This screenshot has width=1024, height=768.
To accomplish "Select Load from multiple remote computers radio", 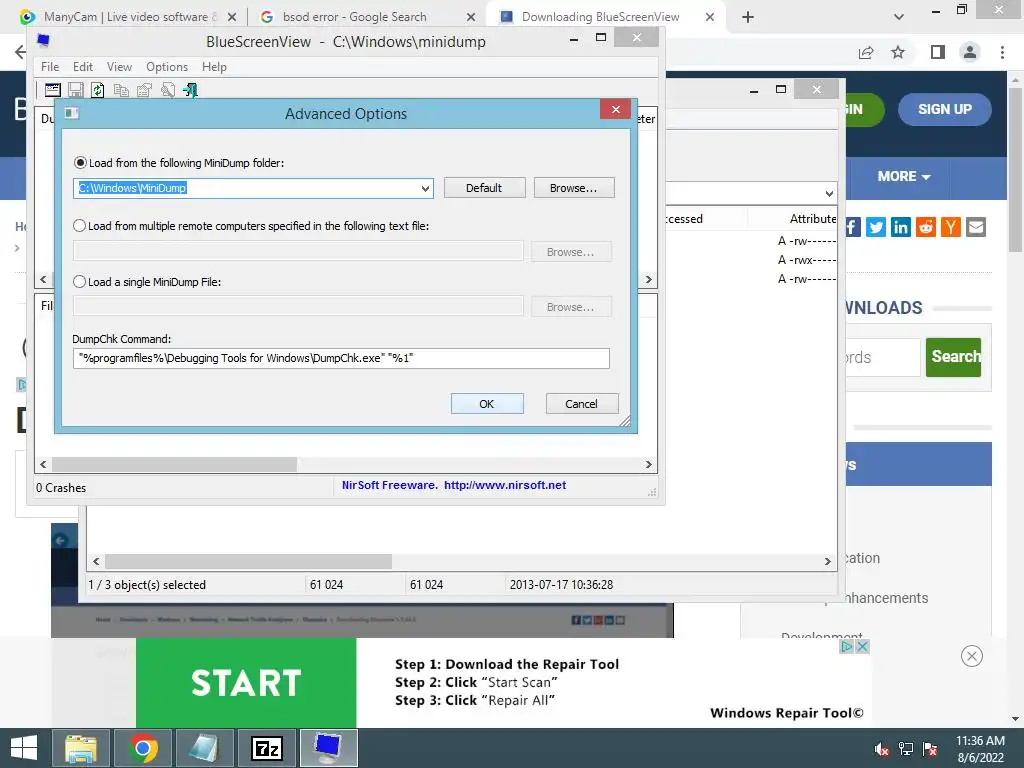I will (x=80, y=225).
